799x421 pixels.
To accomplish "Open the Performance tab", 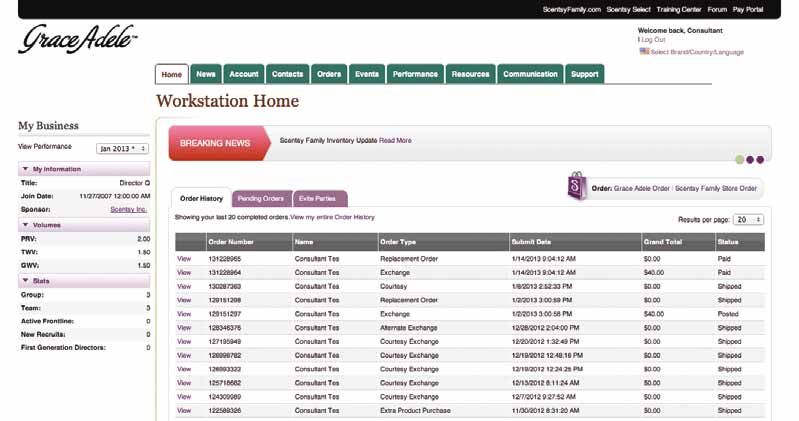I will pyautogui.click(x=415, y=74).
